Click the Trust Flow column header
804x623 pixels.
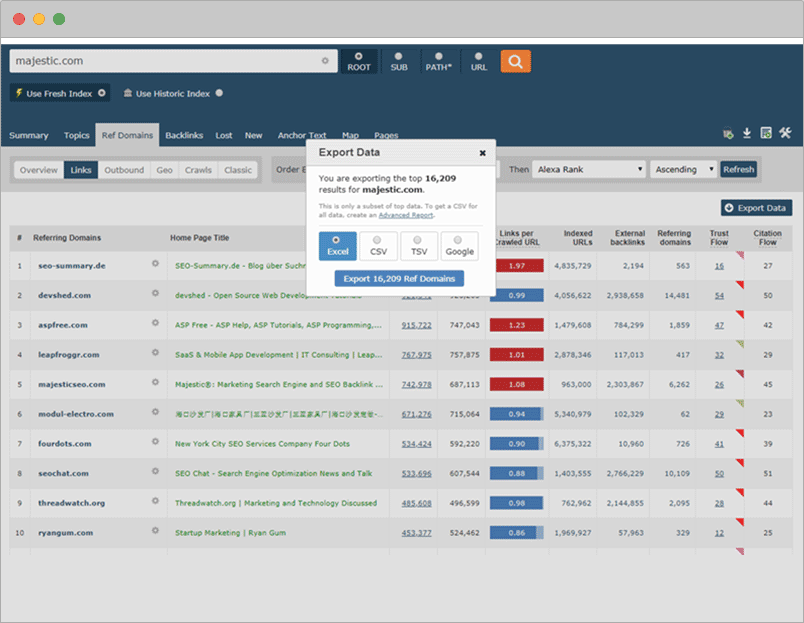[x=719, y=237]
